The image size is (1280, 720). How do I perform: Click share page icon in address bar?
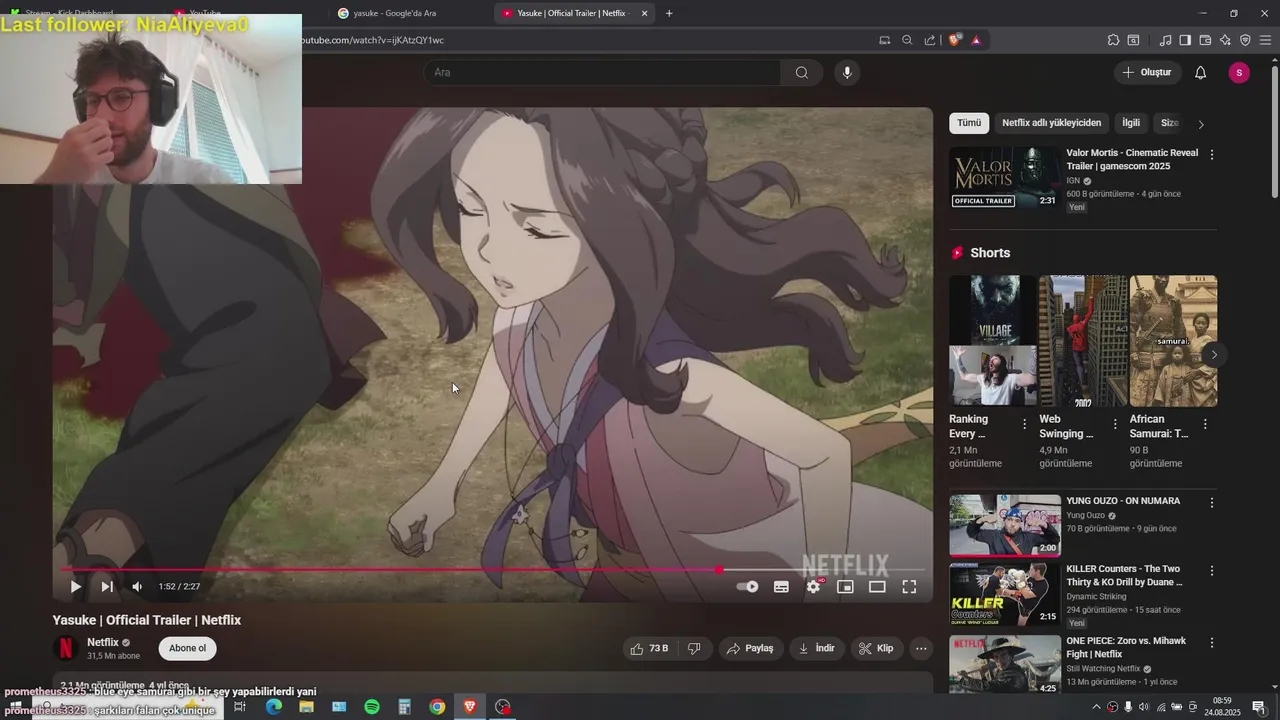click(x=930, y=40)
